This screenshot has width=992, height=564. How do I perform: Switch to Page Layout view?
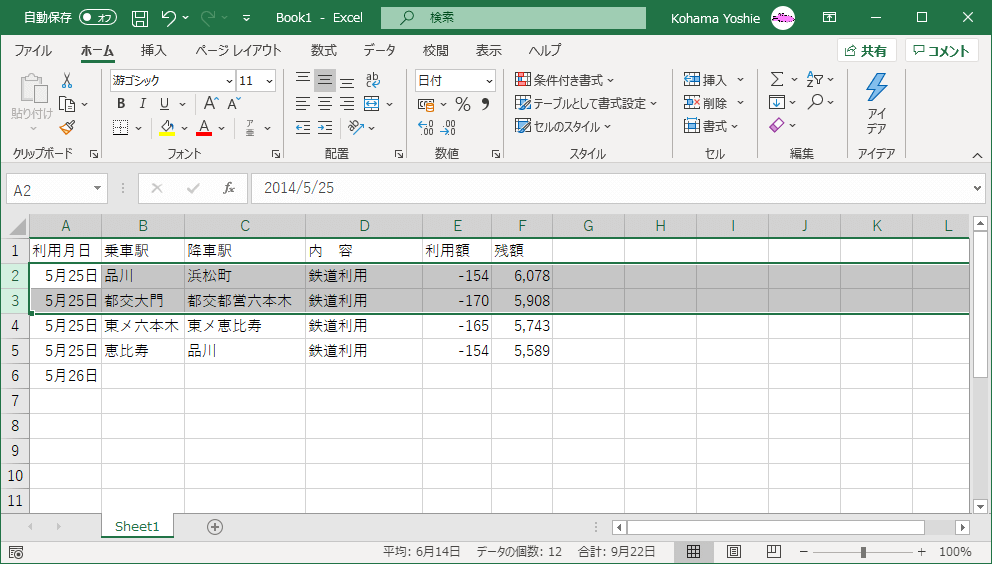click(x=734, y=552)
